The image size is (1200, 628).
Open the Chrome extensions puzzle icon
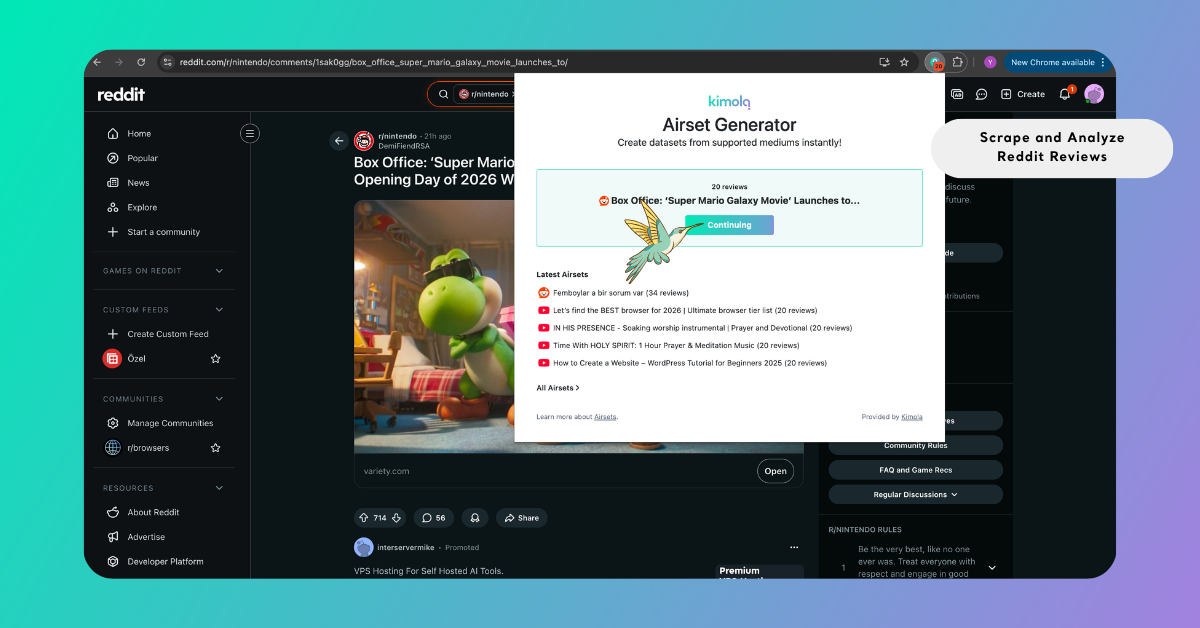(x=958, y=62)
